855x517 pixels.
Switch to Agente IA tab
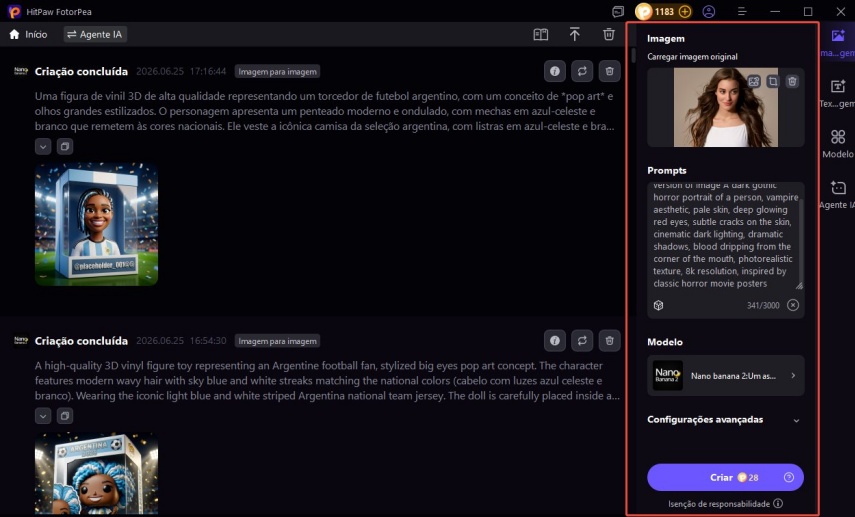(x=95, y=34)
